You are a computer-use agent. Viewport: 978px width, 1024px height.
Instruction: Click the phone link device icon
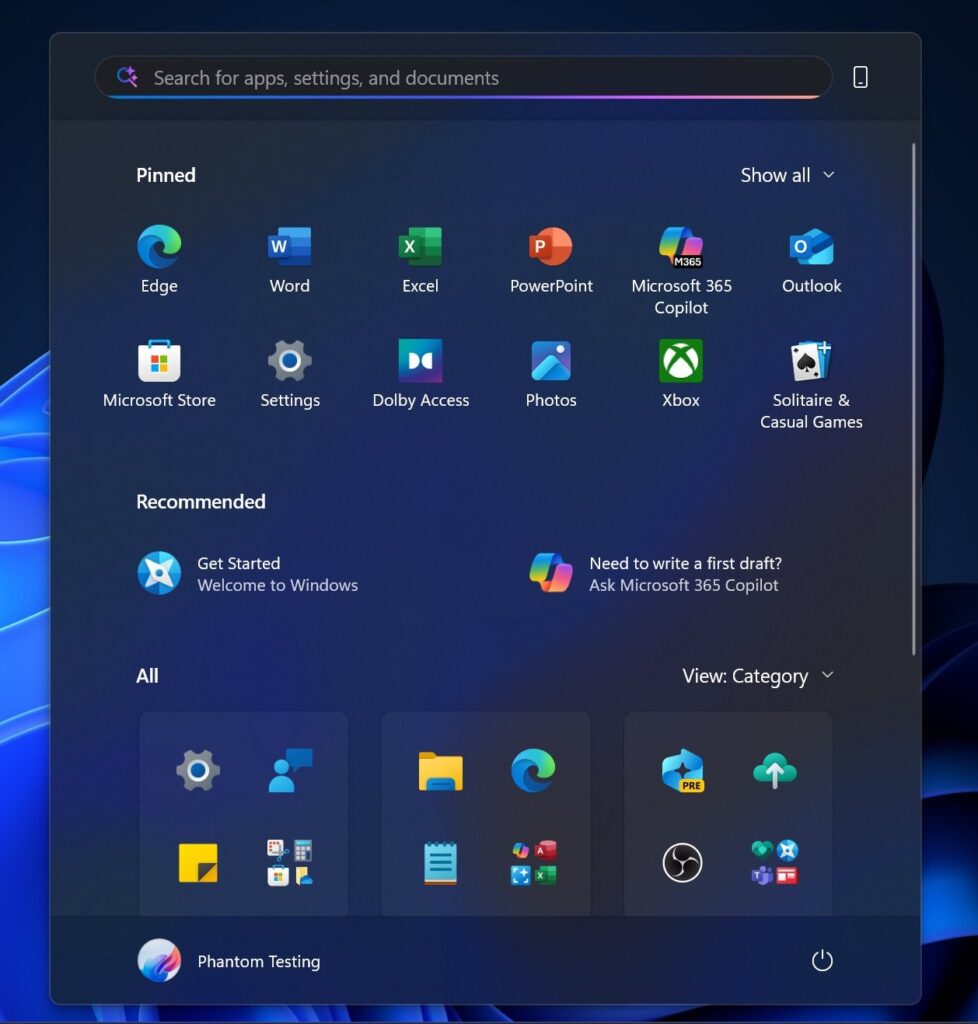point(860,77)
